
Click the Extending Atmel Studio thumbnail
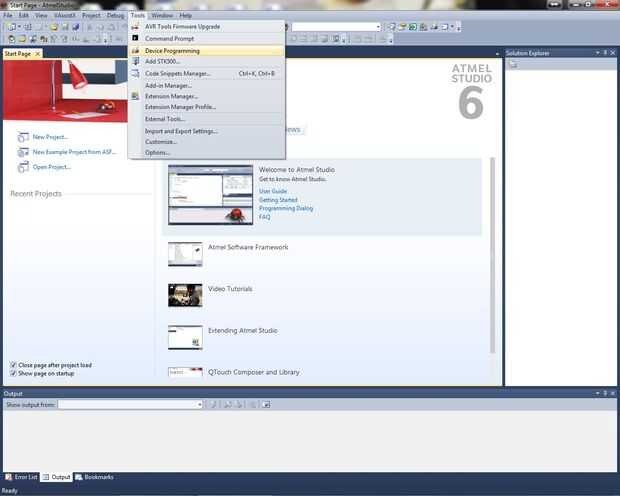[185, 337]
